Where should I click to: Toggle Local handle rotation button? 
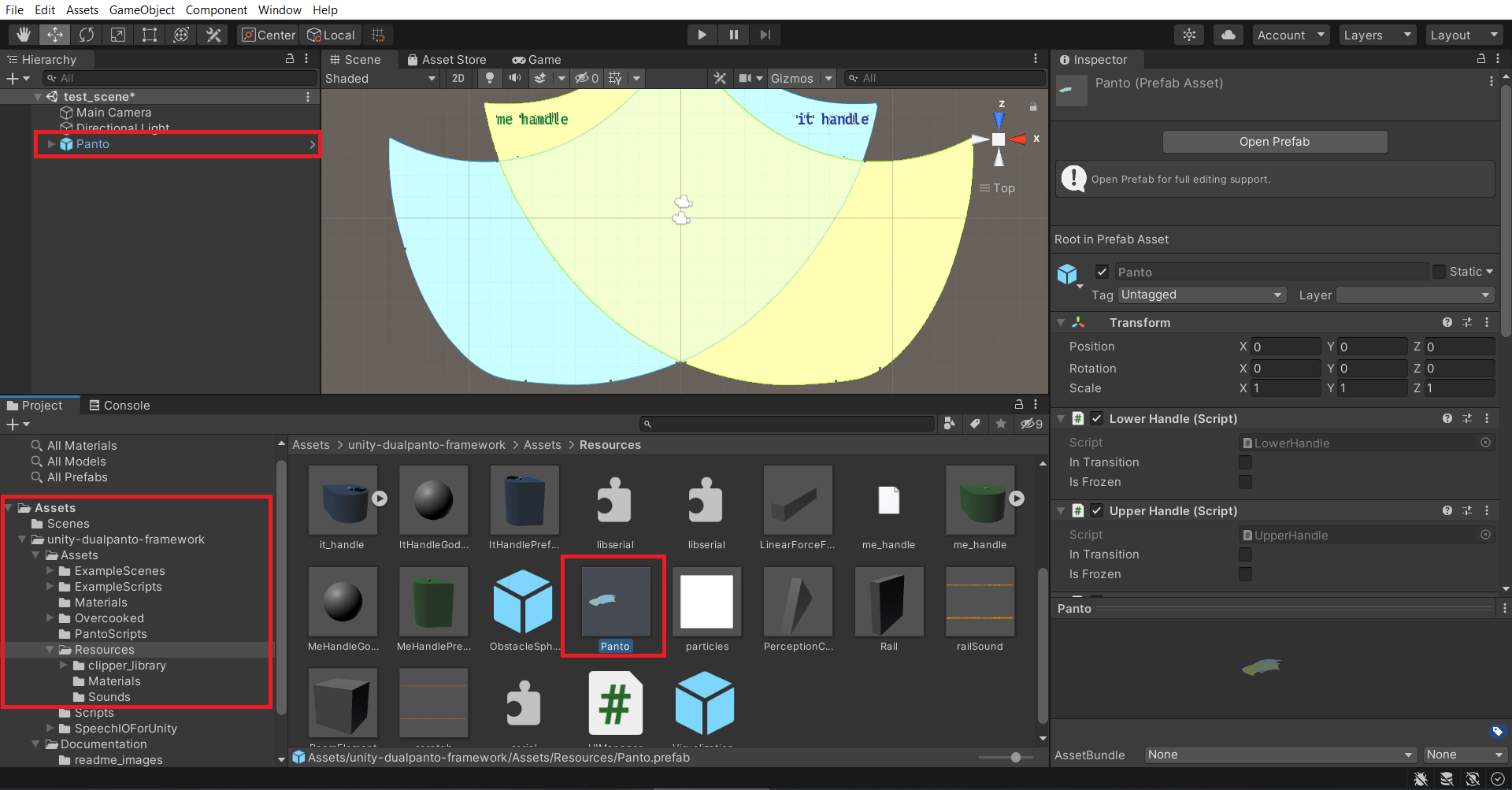331,35
